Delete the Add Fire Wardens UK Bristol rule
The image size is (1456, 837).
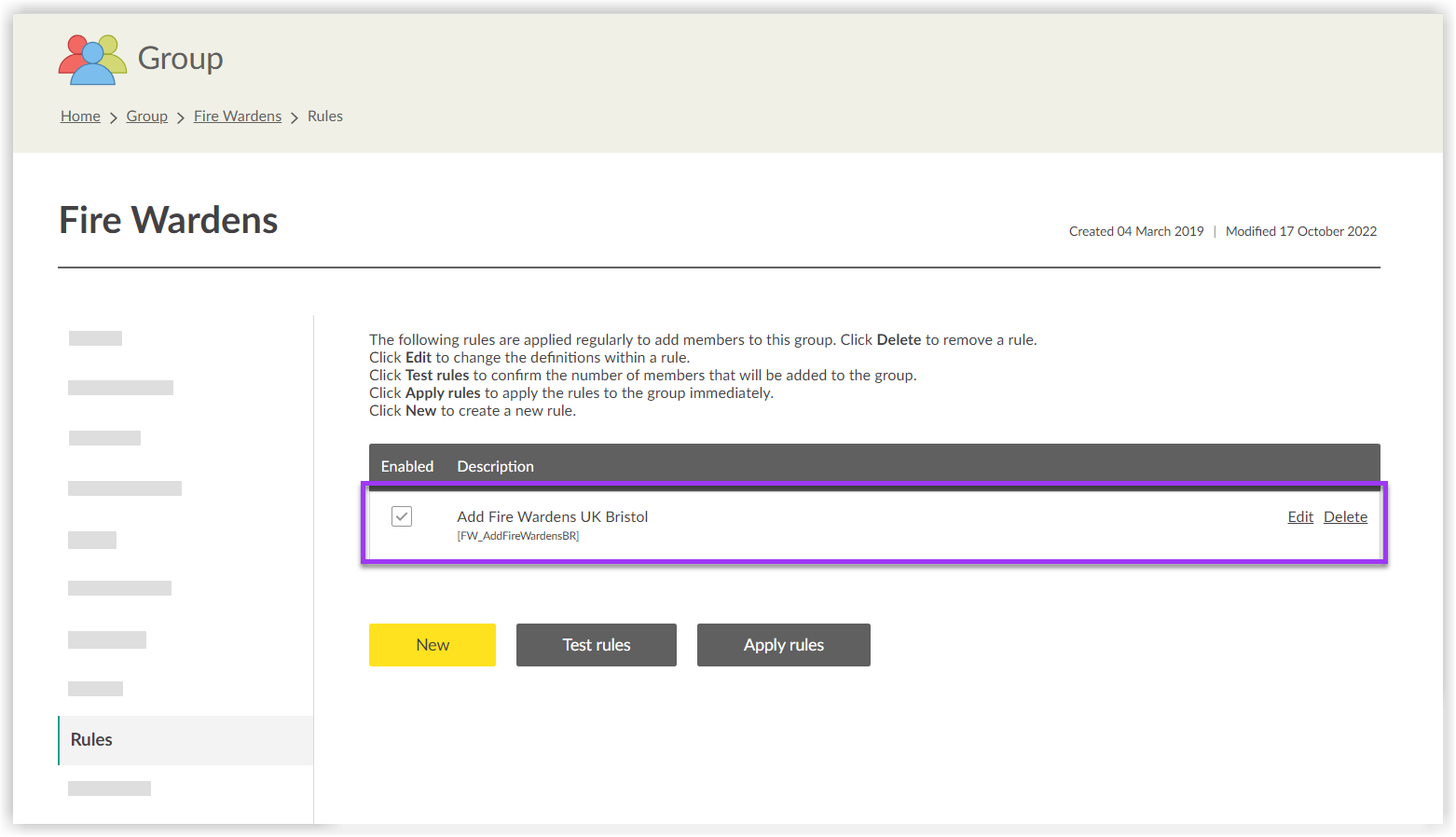pyautogui.click(x=1345, y=517)
